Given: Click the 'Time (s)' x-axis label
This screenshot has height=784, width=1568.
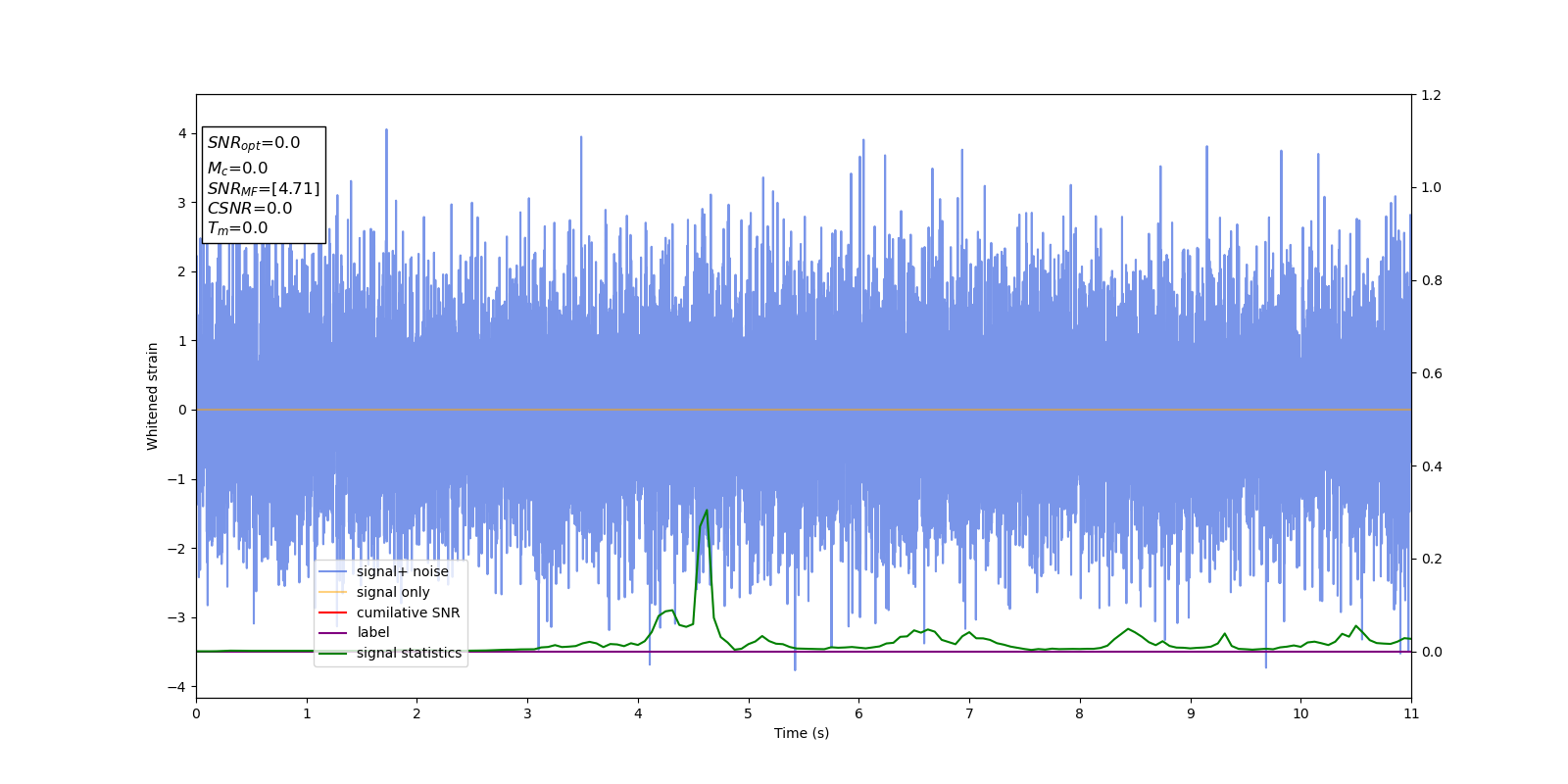Looking at the screenshot, I should (802, 733).
